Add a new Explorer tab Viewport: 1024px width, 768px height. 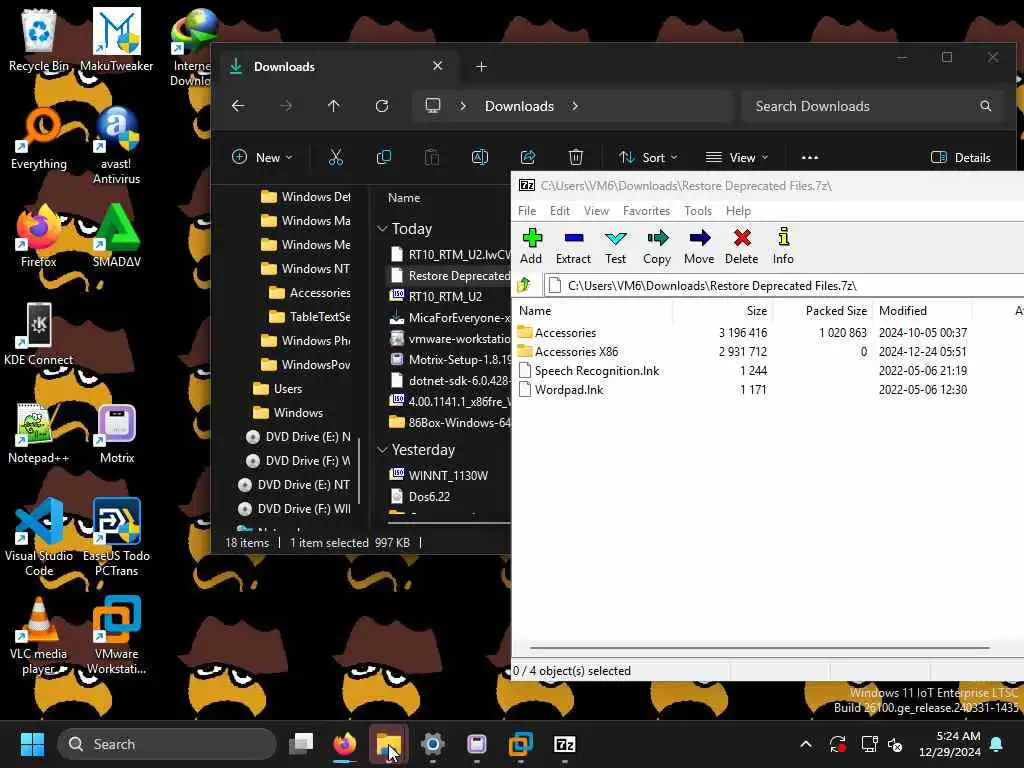481,67
